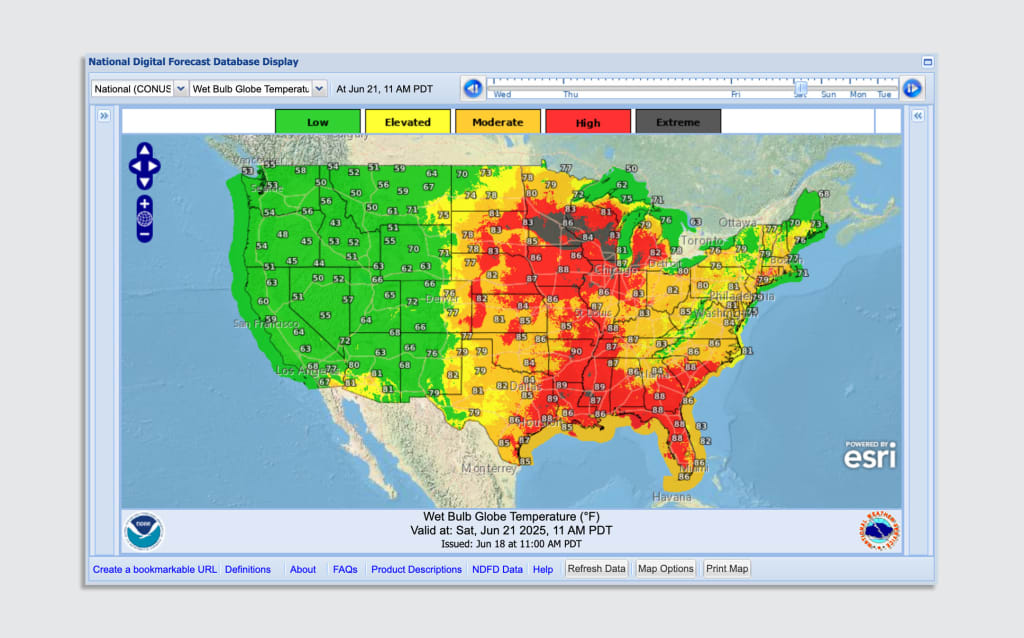Collapse the right side panel chevrons
The height and width of the screenshot is (638, 1024).
918,116
